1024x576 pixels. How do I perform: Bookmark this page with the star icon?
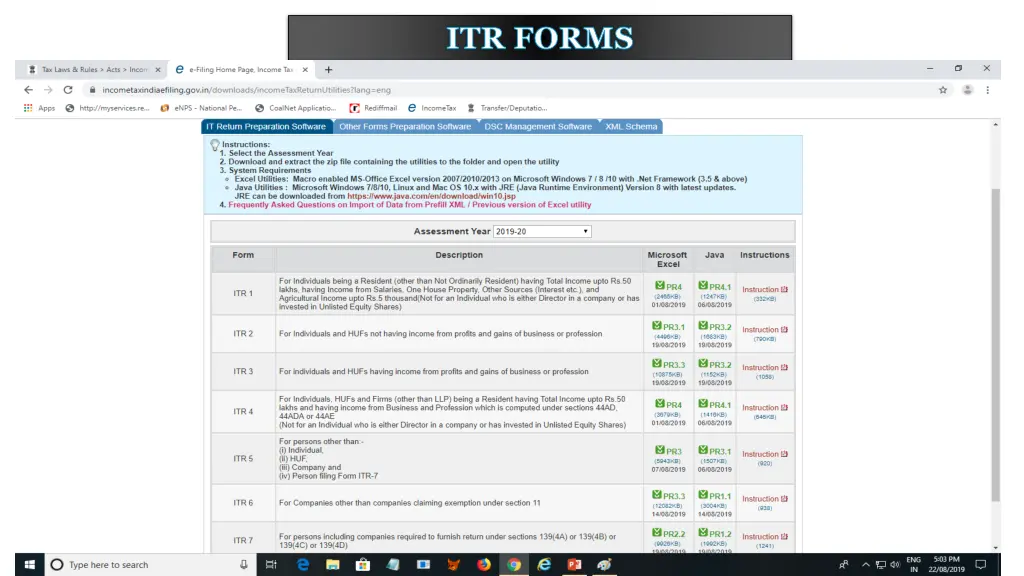tap(943, 90)
